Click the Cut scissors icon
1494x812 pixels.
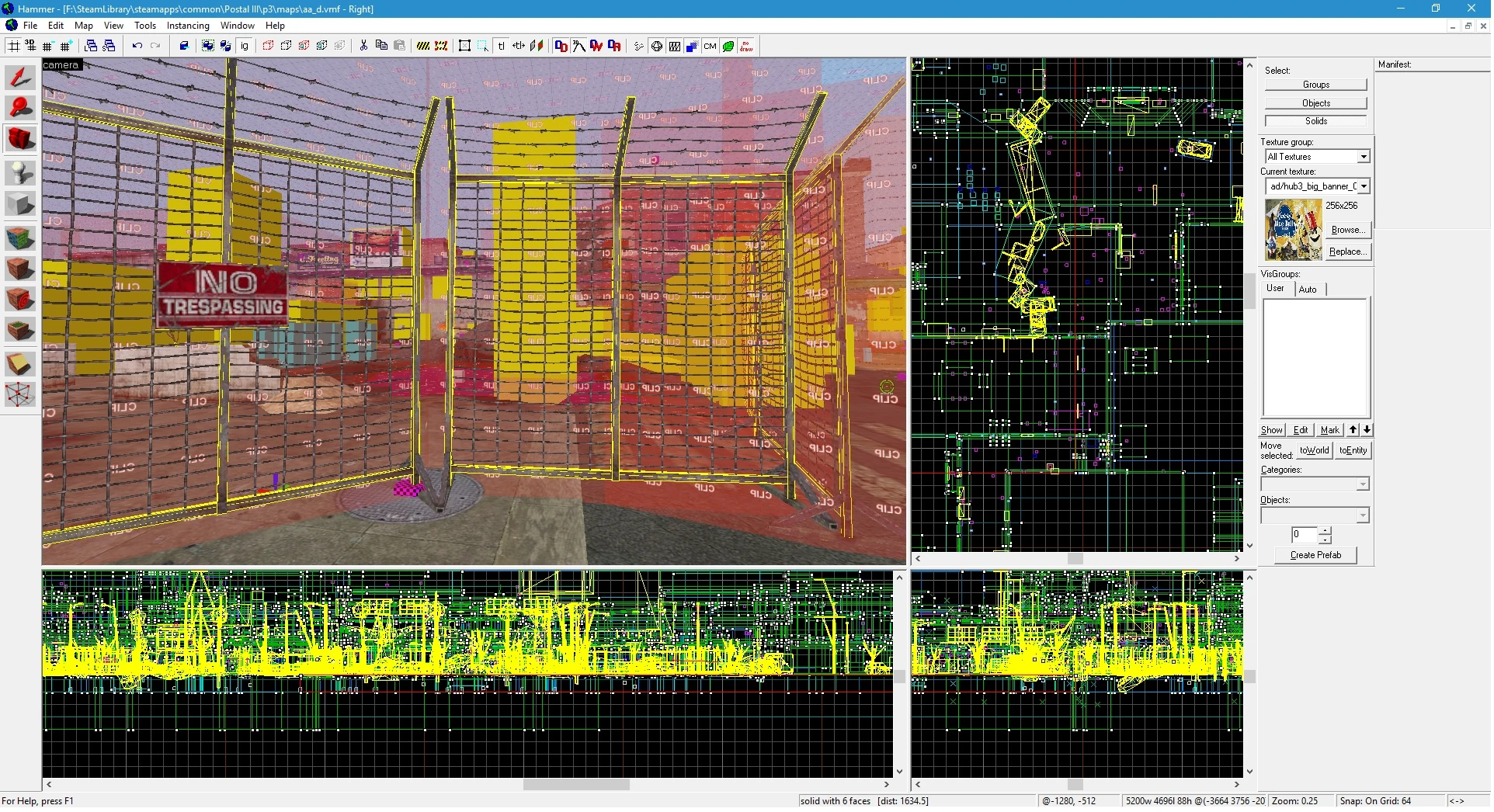point(364,47)
